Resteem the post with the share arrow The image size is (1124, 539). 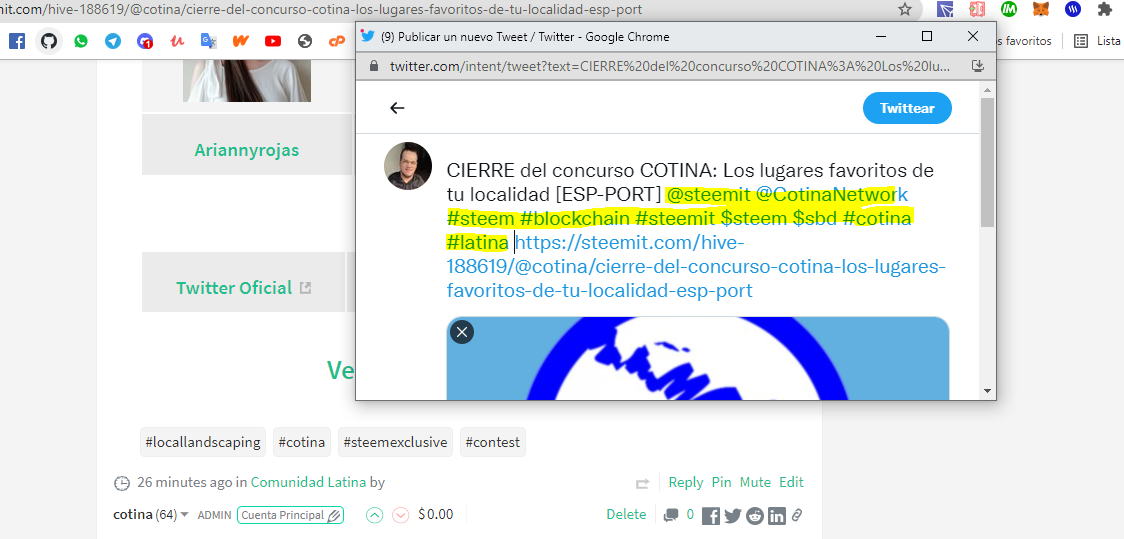click(642, 483)
